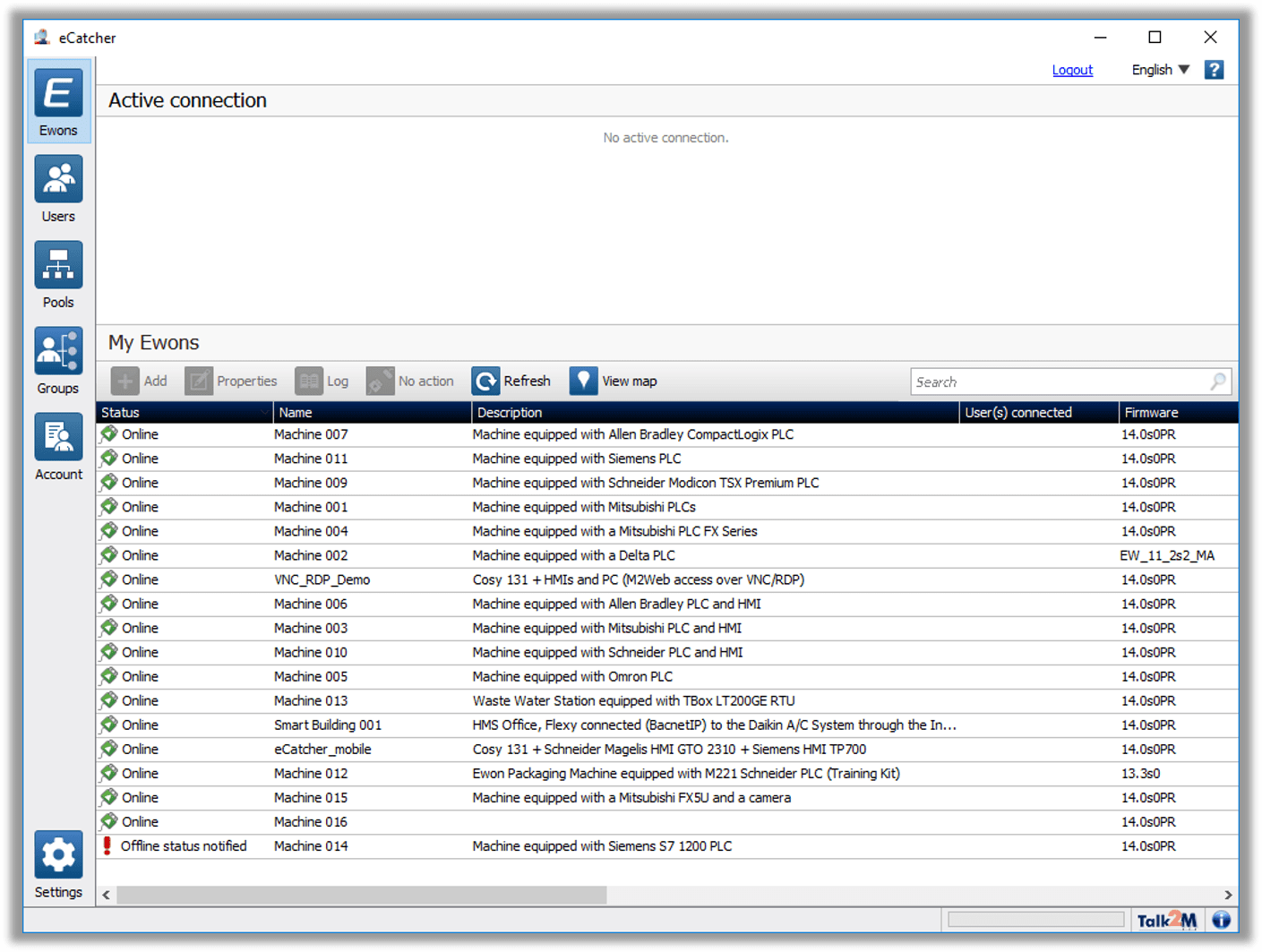Select the Machine 009 name cell
Viewport: 1262px width, 952px height.
[x=311, y=483]
